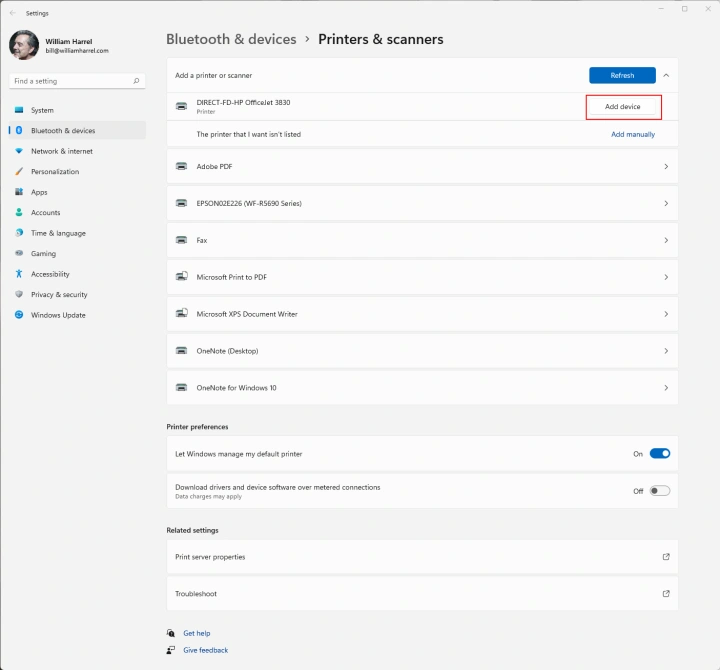This screenshot has height=670, width=720.
Task: Click the back arrow in Settings title bar
Action: point(12,13)
